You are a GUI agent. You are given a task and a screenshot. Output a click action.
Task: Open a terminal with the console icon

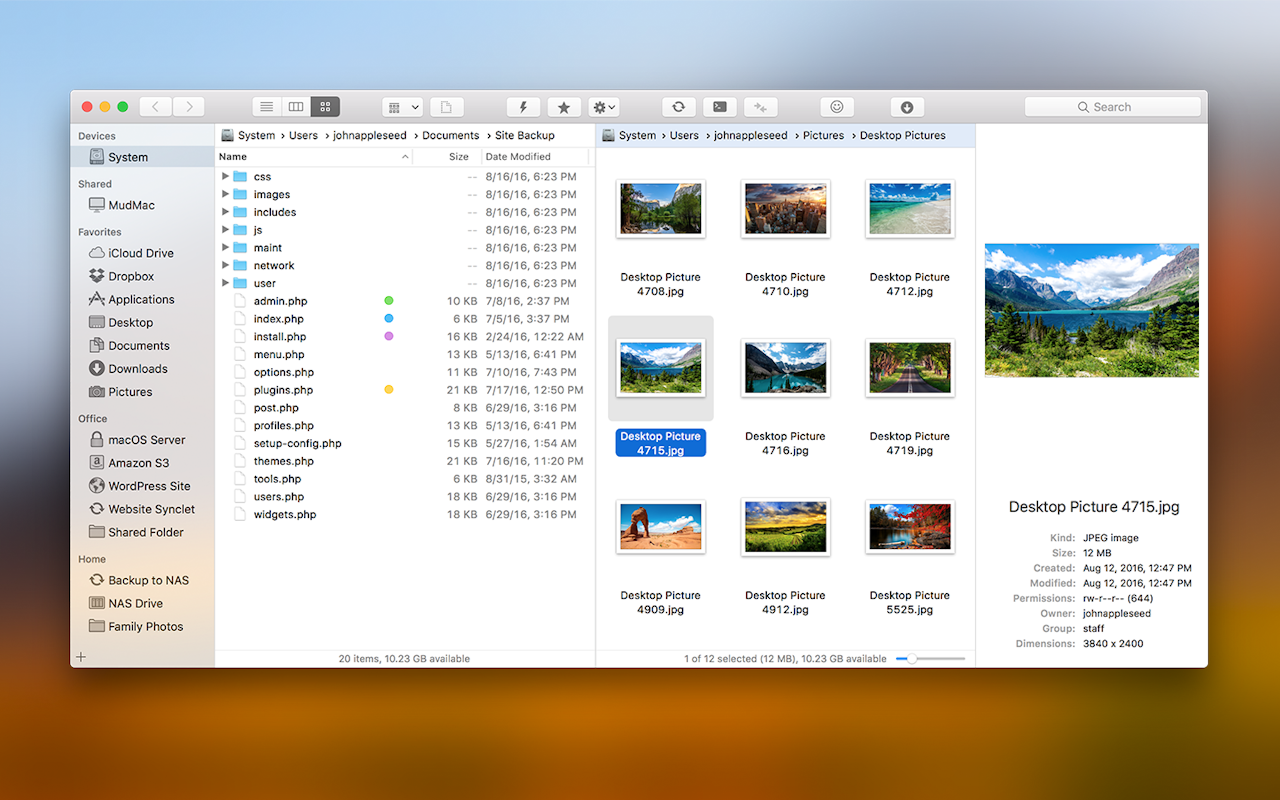tap(719, 106)
